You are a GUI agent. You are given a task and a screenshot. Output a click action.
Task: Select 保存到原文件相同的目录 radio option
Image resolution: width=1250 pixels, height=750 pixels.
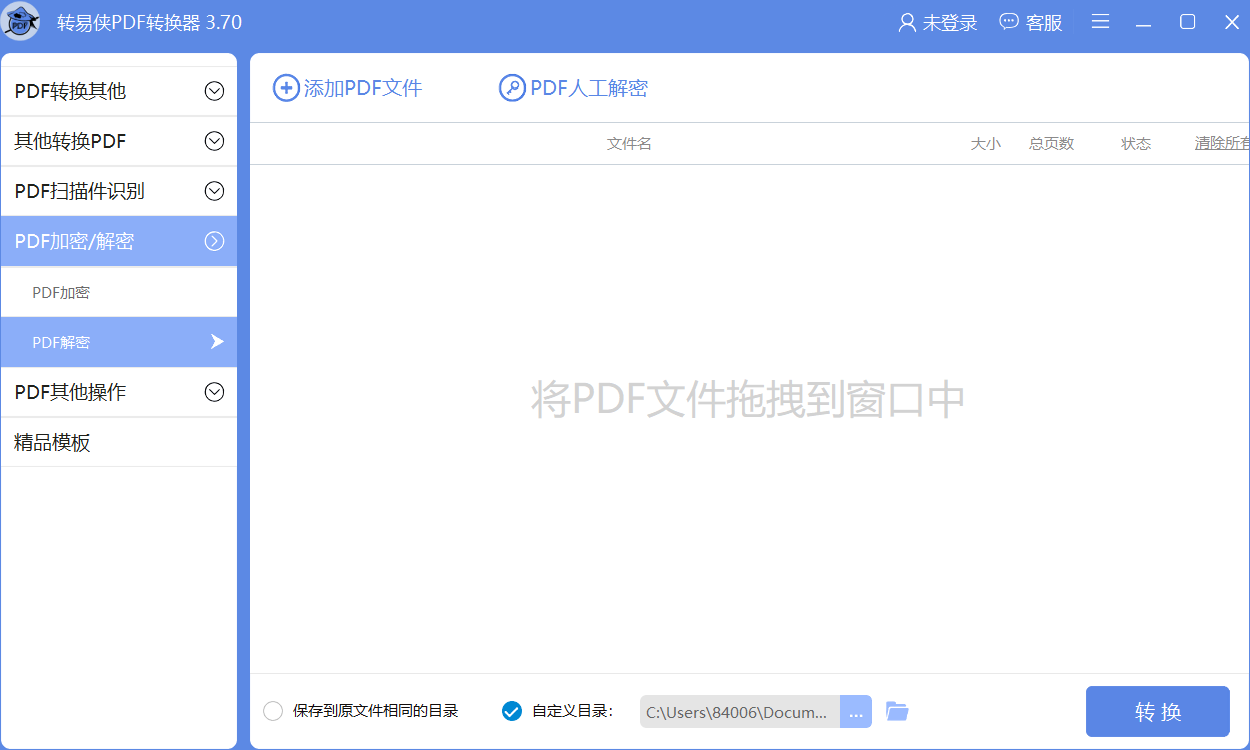point(273,712)
